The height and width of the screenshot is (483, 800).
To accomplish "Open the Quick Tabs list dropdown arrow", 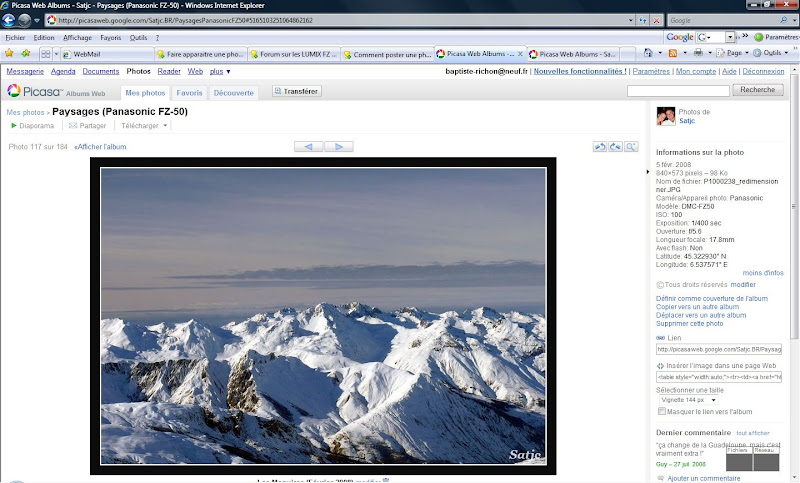I will (56, 54).
